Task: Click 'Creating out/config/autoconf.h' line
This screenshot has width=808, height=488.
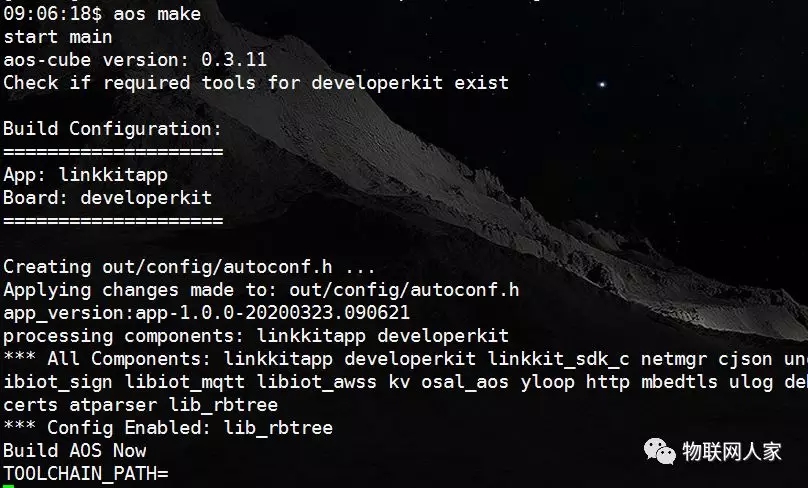Action: (x=189, y=267)
